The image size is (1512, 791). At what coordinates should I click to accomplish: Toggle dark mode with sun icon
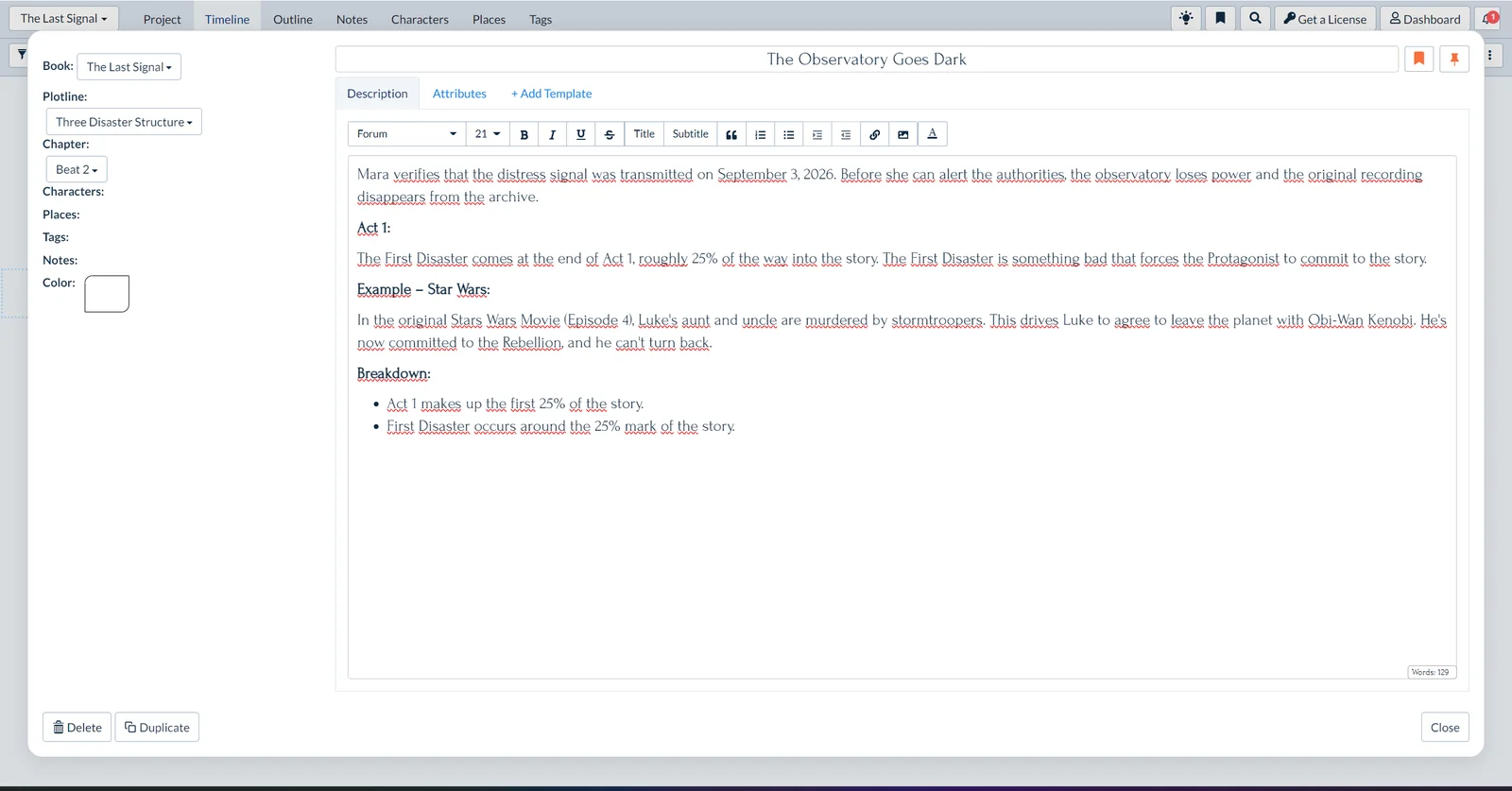tap(1186, 18)
